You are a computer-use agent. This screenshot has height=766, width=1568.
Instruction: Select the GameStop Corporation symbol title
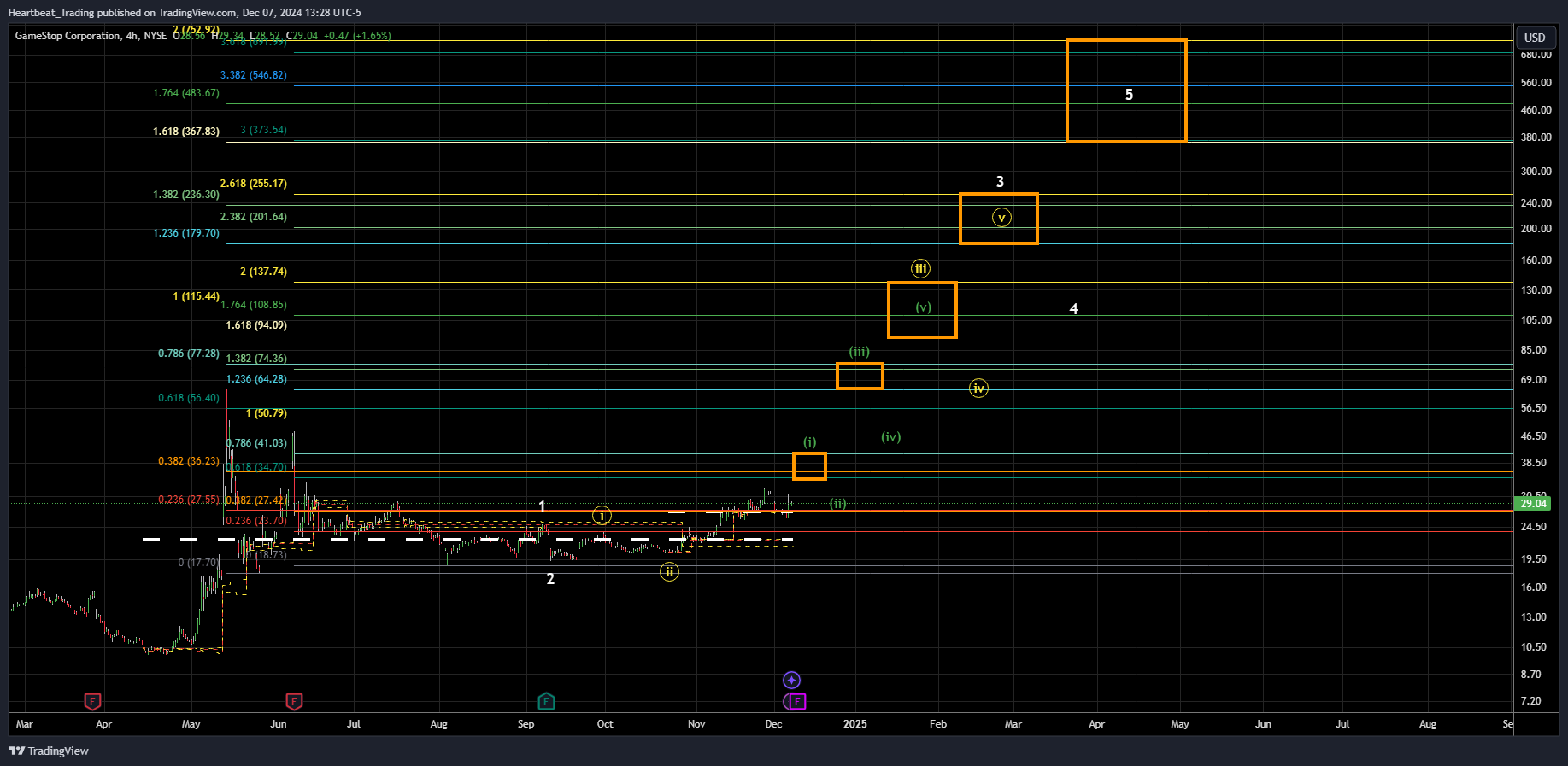pos(68,36)
